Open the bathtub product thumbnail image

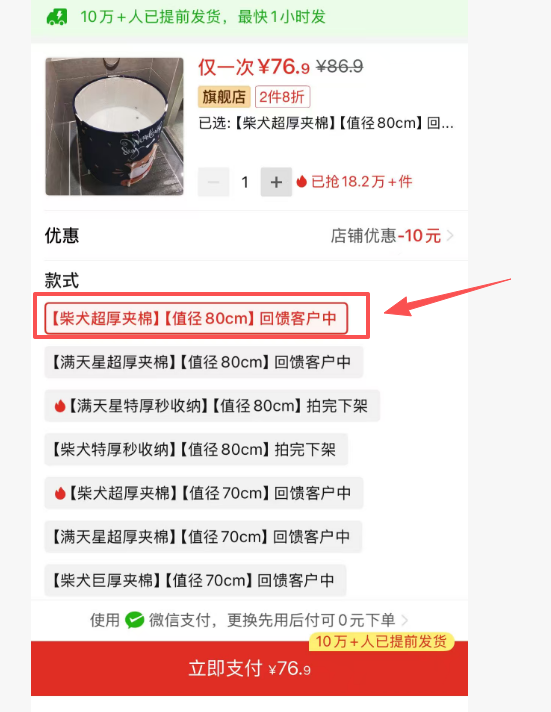[x=114, y=126]
